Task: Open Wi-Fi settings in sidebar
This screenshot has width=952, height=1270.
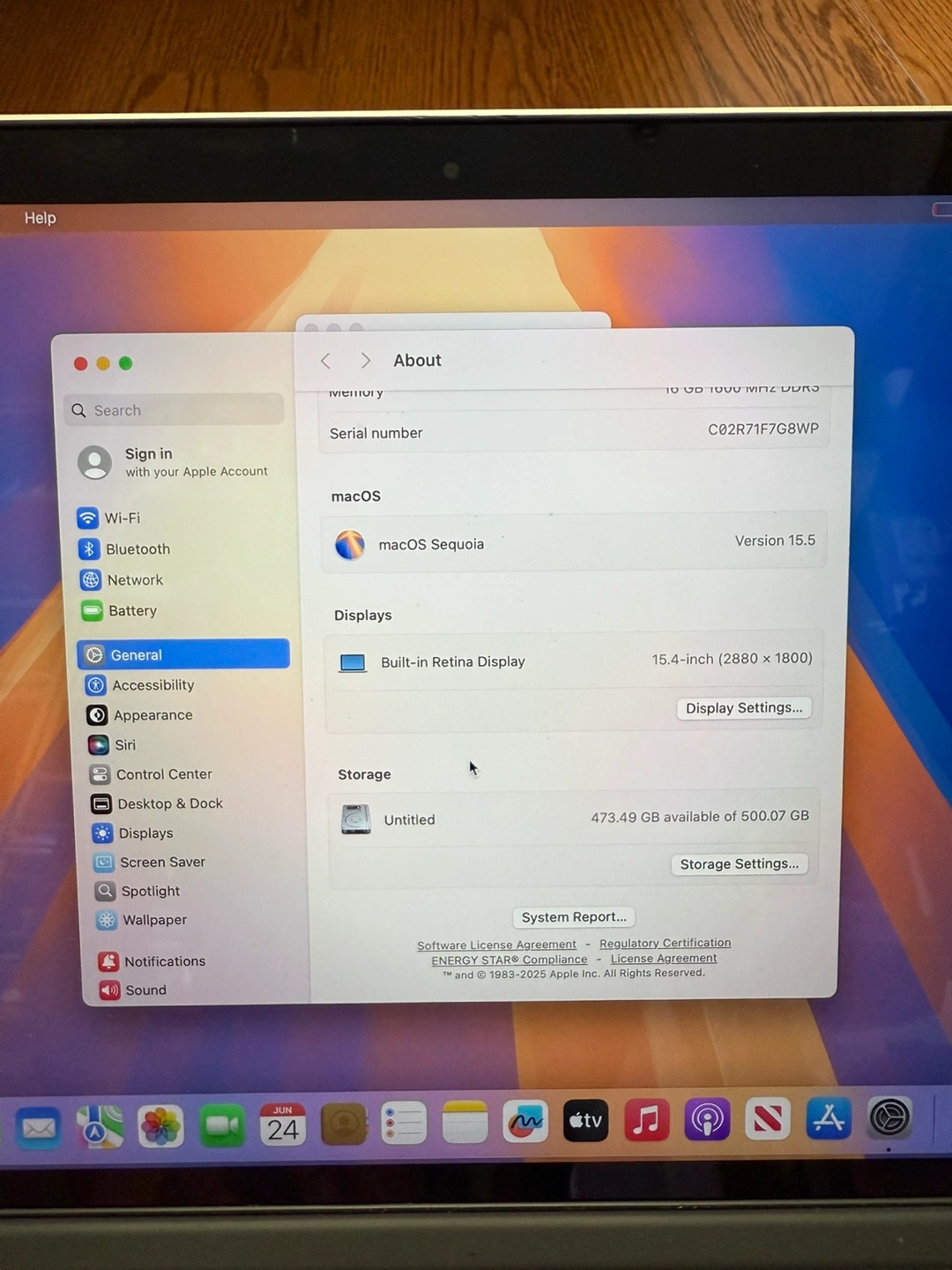Action: coord(108,518)
